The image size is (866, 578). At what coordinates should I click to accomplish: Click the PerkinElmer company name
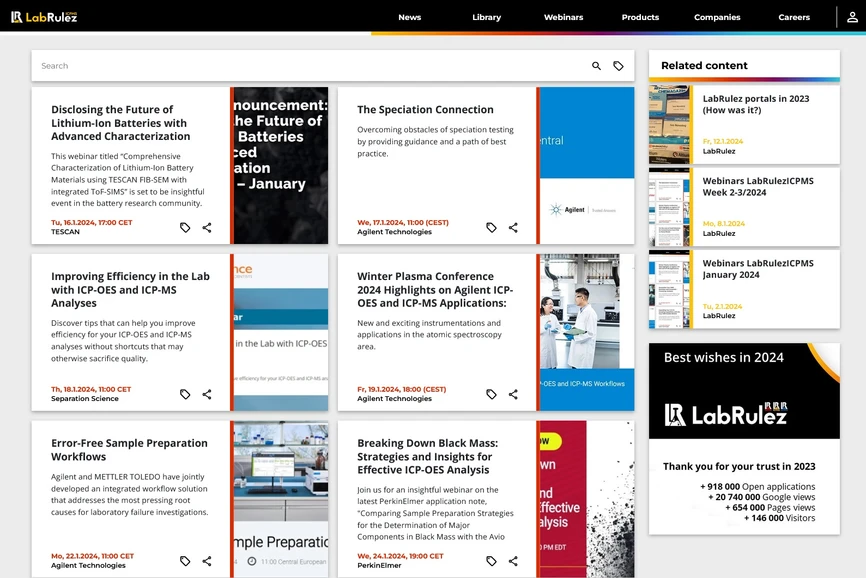click(x=379, y=565)
